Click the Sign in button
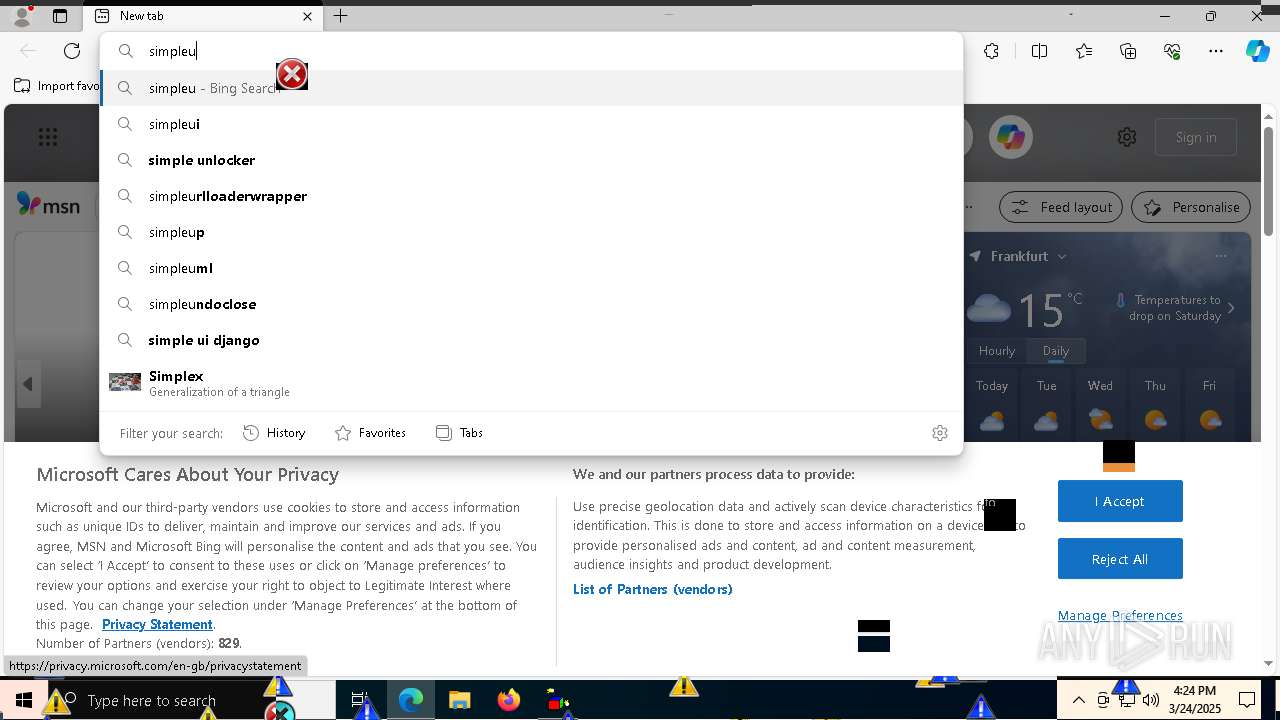Image resolution: width=1280 pixels, height=720 pixels. coord(1196,137)
